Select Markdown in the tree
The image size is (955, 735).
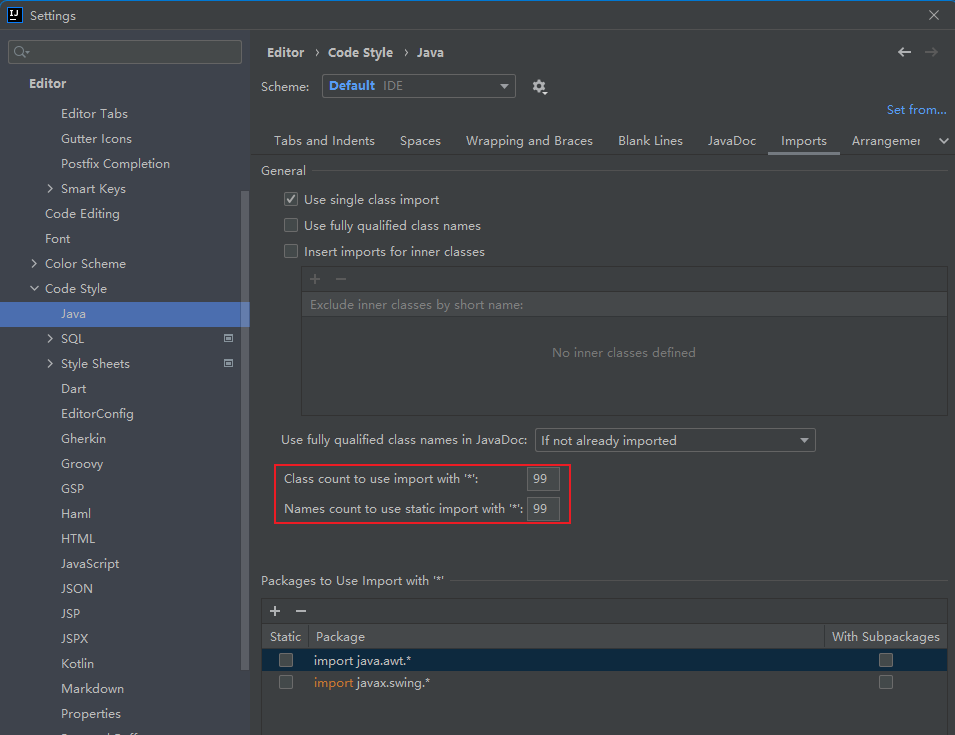pyautogui.click(x=92, y=688)
